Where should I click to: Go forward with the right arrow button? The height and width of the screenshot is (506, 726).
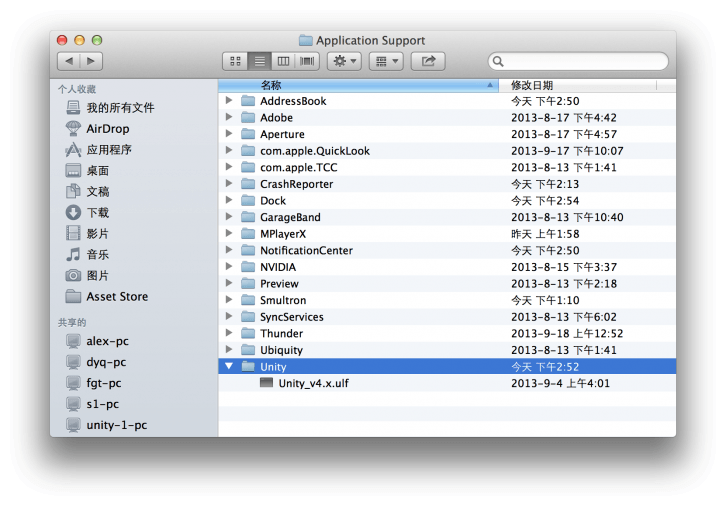91,62
